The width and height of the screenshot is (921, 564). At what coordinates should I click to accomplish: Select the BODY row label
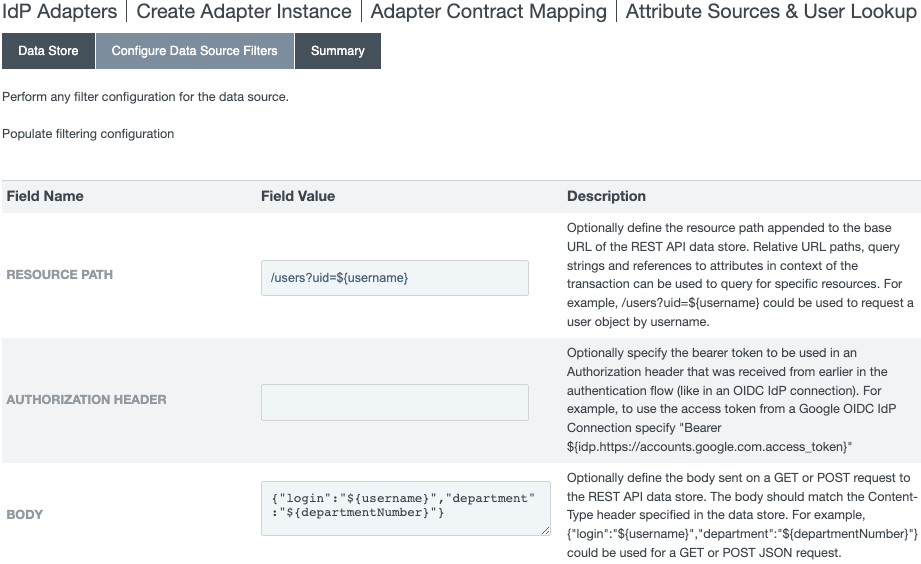(x=24, y=515)
